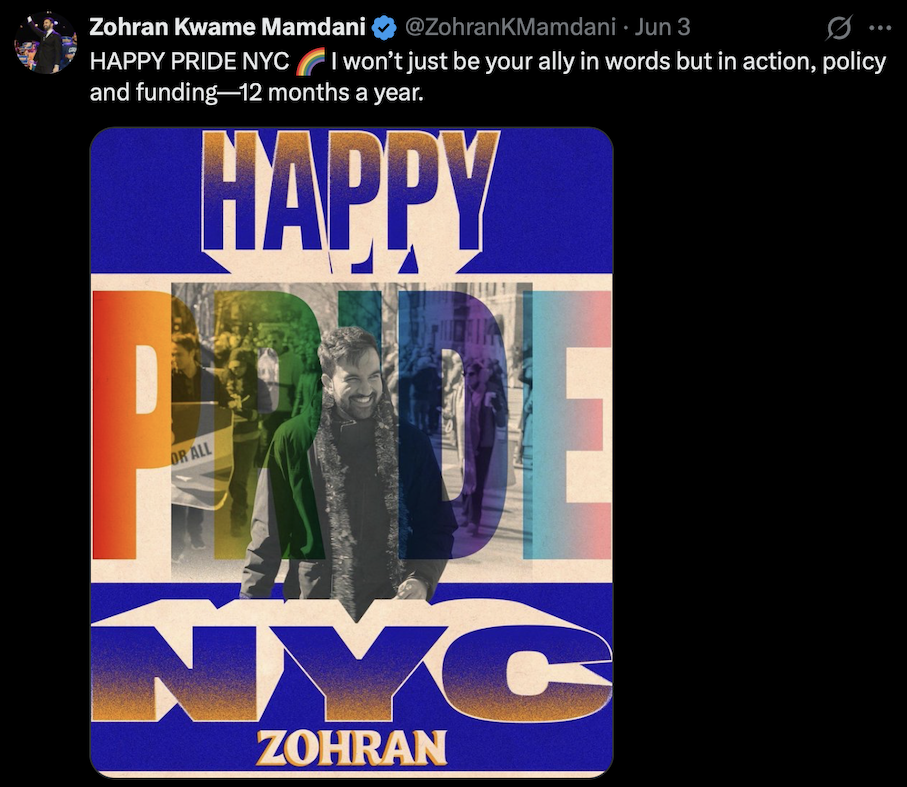
Task: Open Zohran's profile picture avatar
Action: [x=46, y=43]
